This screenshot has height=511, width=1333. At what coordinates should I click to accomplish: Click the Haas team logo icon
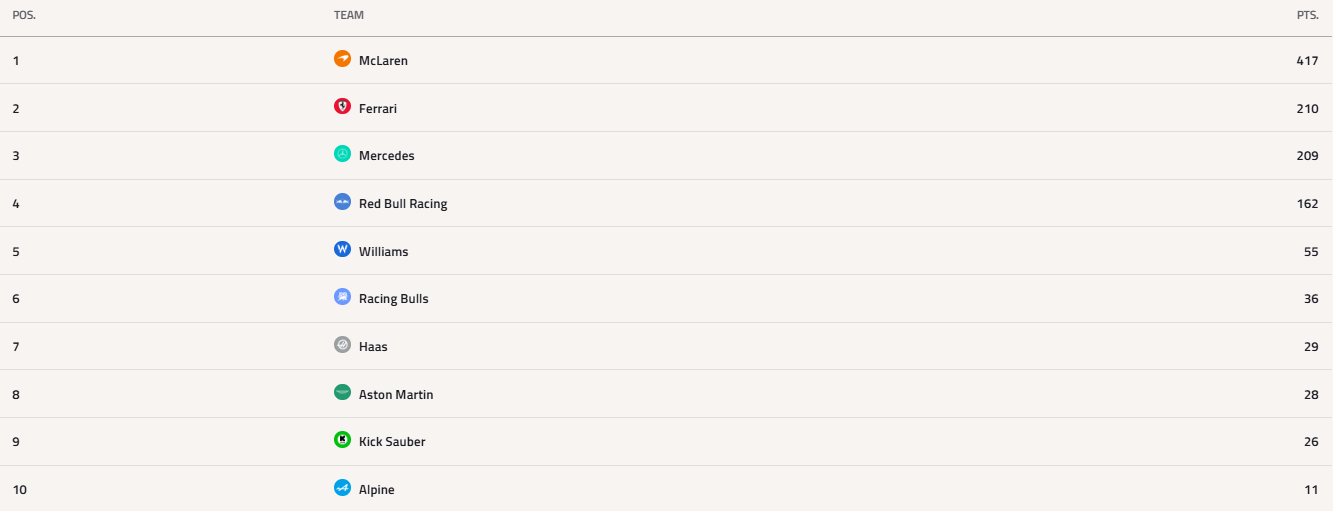click(x=342, y=345)
